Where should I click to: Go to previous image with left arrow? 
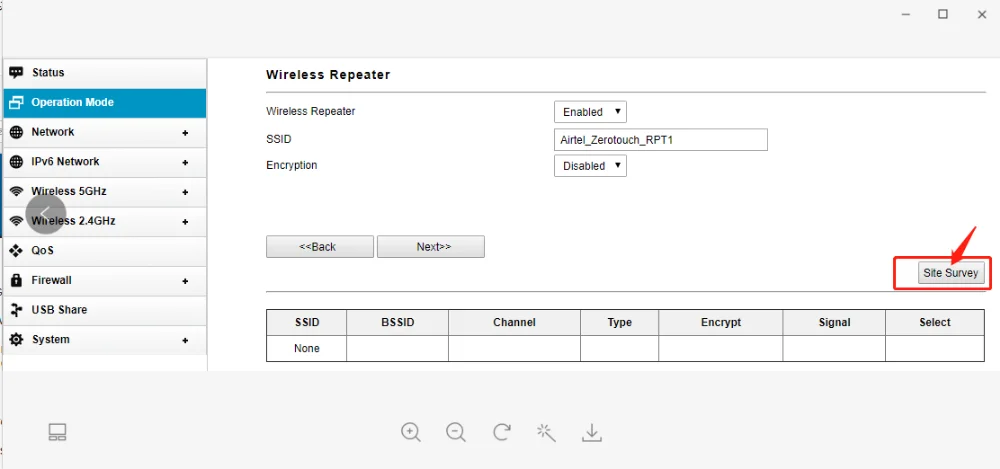(x=45, y=213)
